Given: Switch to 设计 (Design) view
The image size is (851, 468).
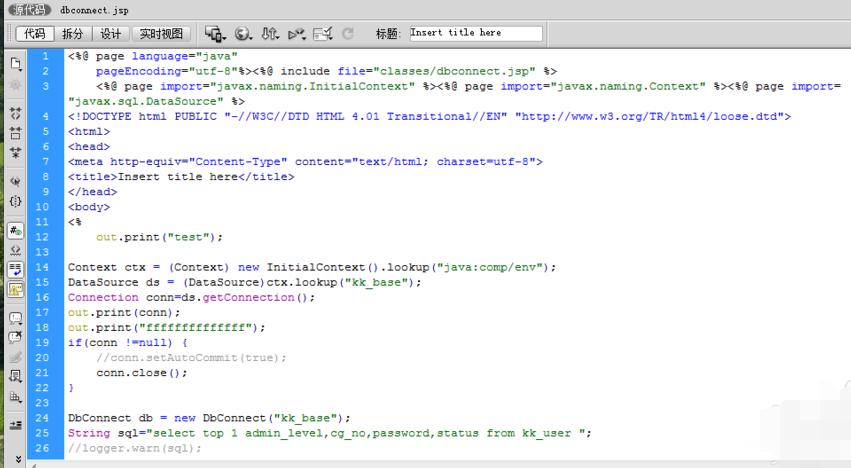Looking at the screenshot, I should tap(111, 34).
